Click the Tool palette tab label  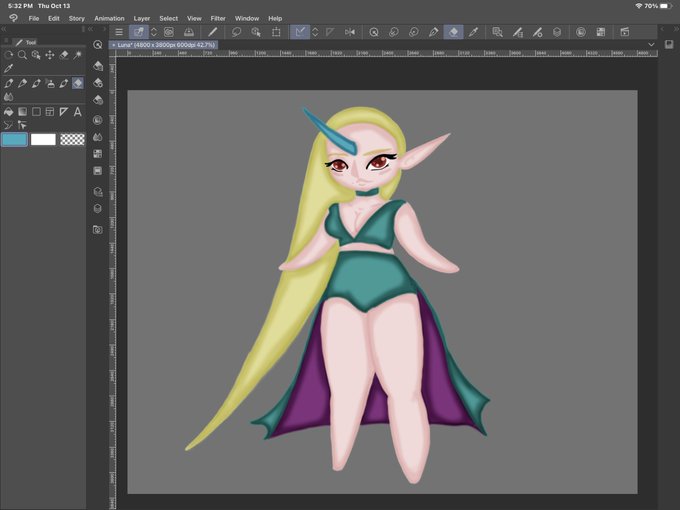click(x=26, y=42)
